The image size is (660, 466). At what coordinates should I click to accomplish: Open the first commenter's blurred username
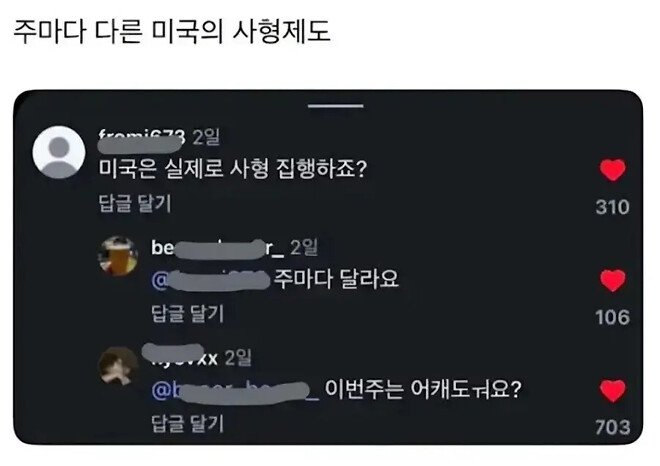(x=141, y=140)
